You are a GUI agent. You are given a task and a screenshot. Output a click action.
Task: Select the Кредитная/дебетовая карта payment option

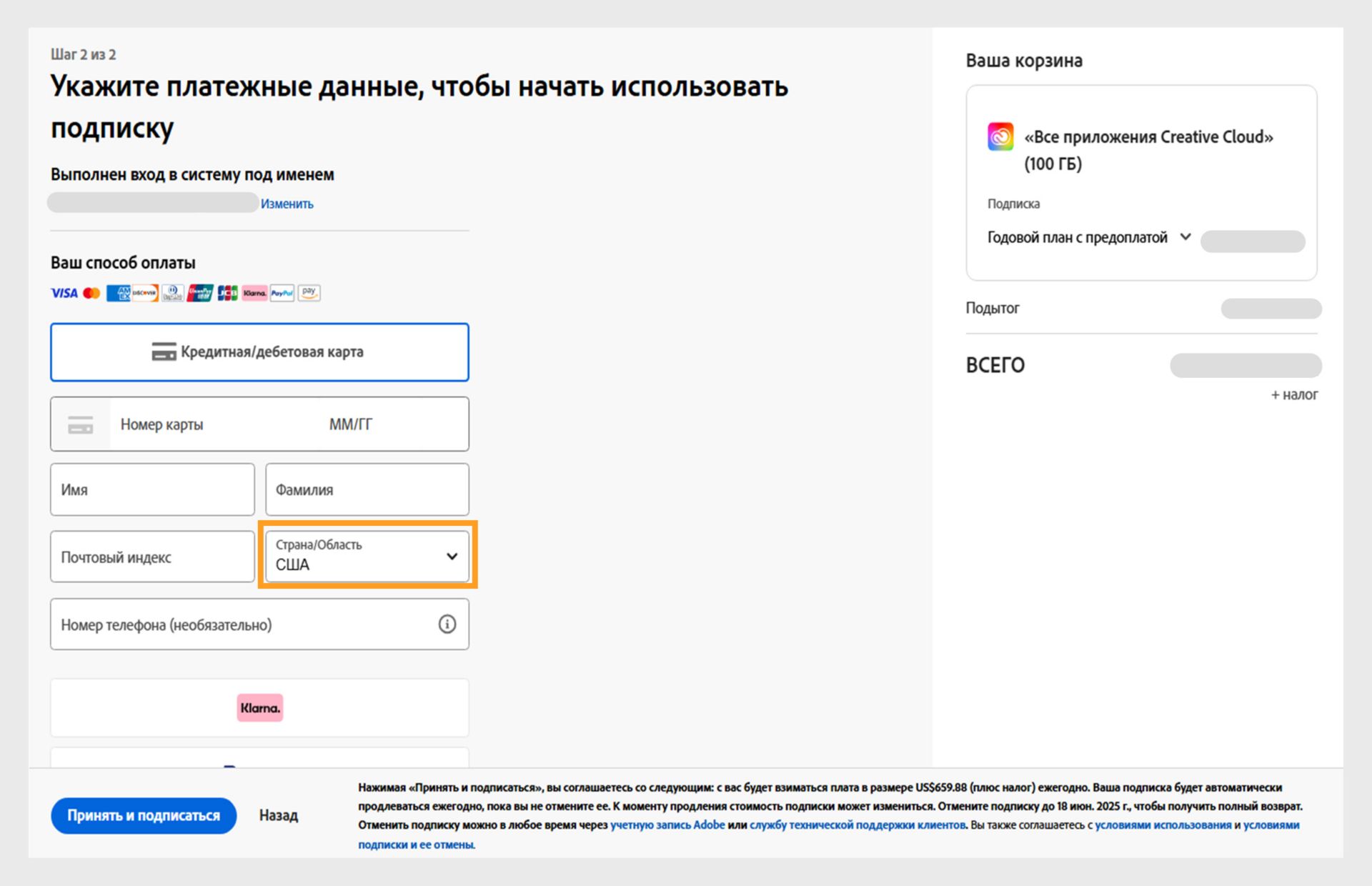click(x=259, y=352)
